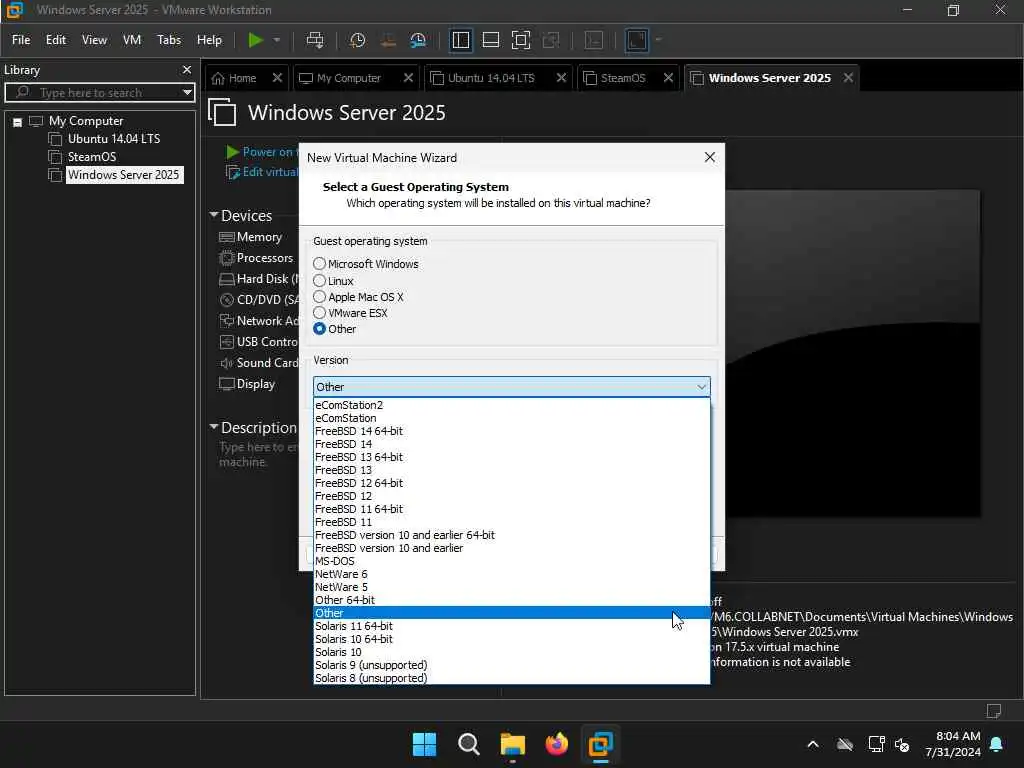The width and height of the screenshot is (1024, 768).
Task: Switch to the SteamOS tab
Action: (622, 78)
